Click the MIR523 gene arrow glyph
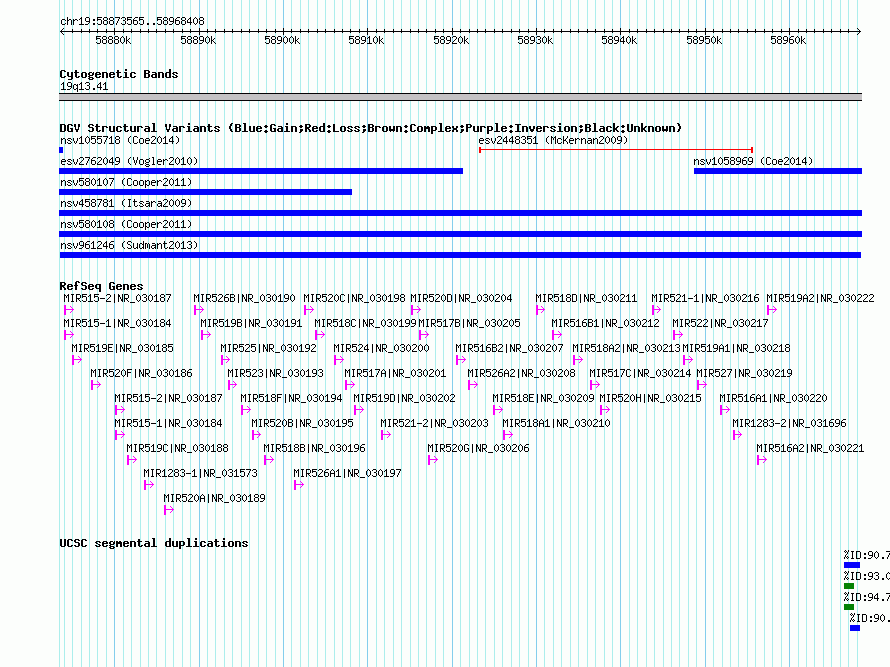 point(232,385)
